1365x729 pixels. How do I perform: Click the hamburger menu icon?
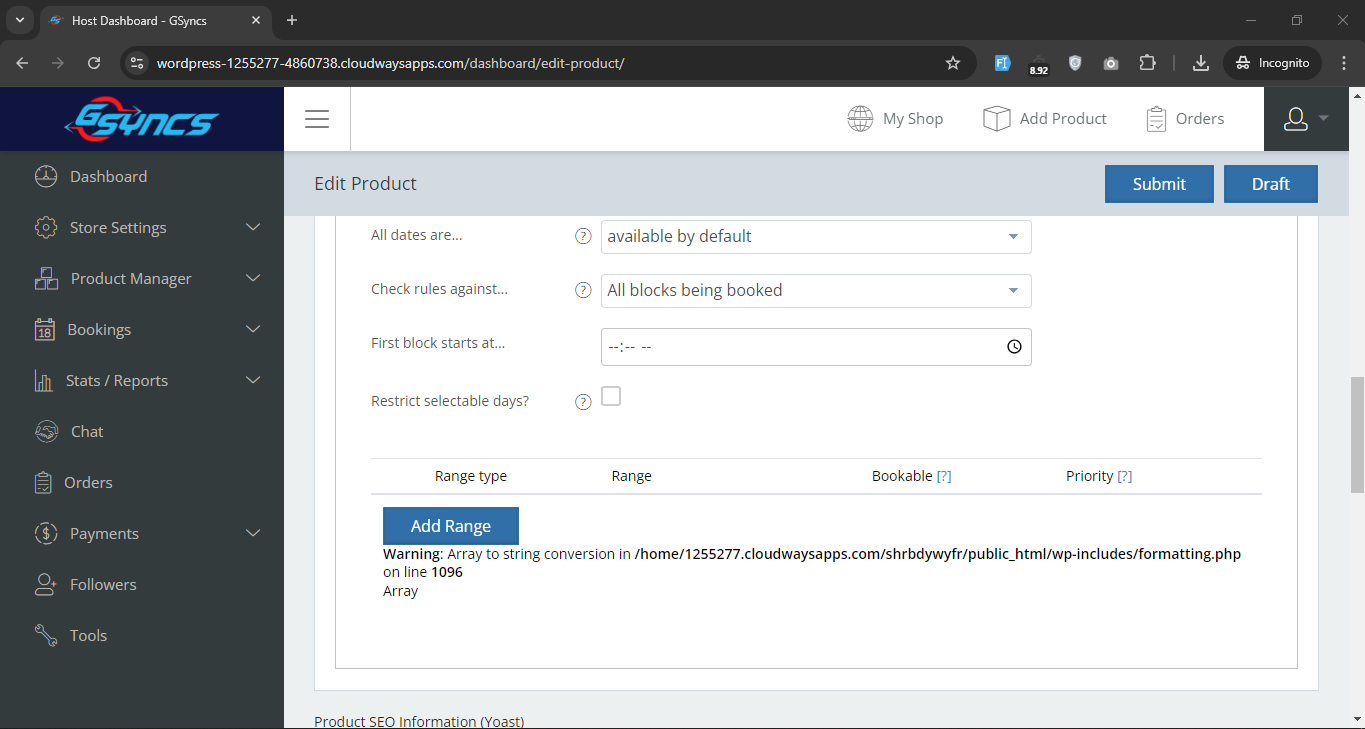pos(317,119)
